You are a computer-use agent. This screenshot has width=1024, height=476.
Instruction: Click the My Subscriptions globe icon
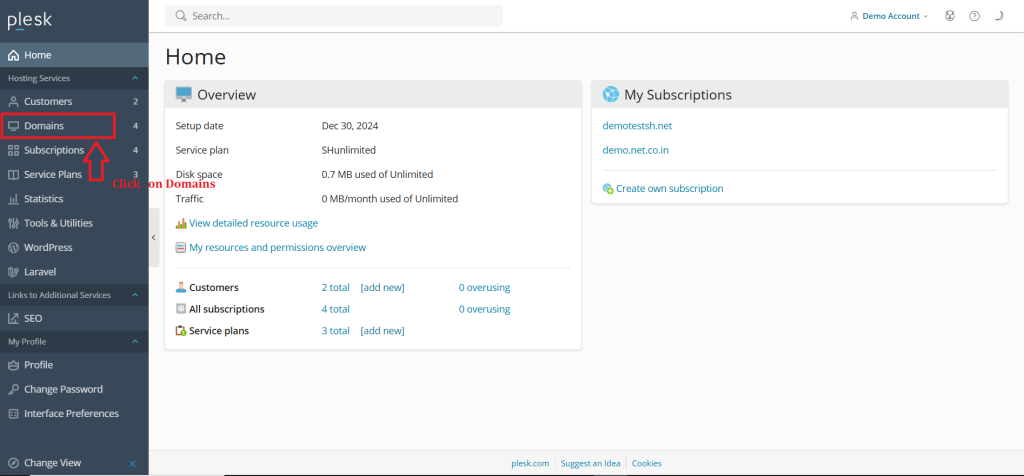(x=611, y=95)
